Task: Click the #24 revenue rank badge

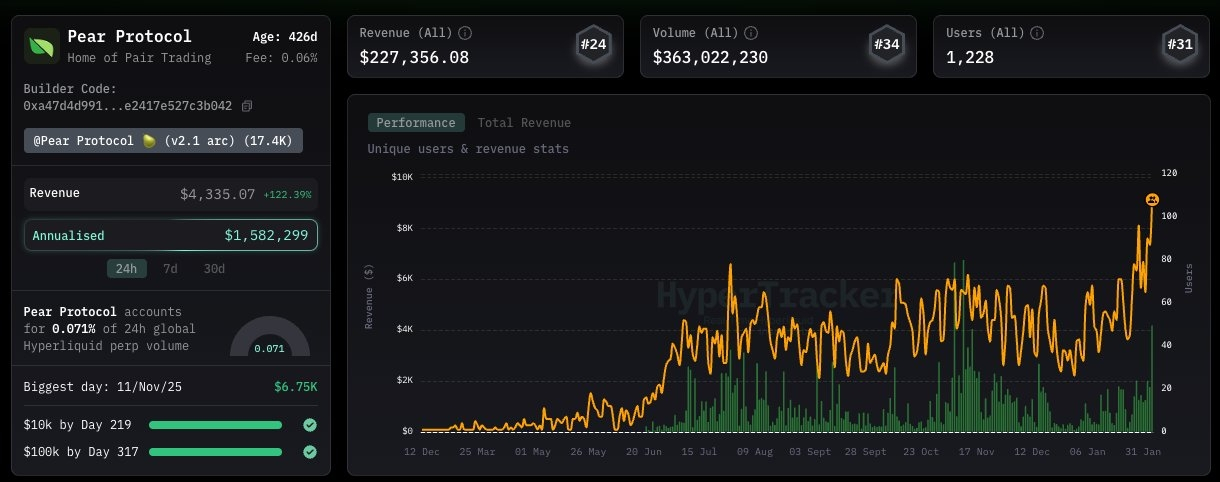Action: 594,45
